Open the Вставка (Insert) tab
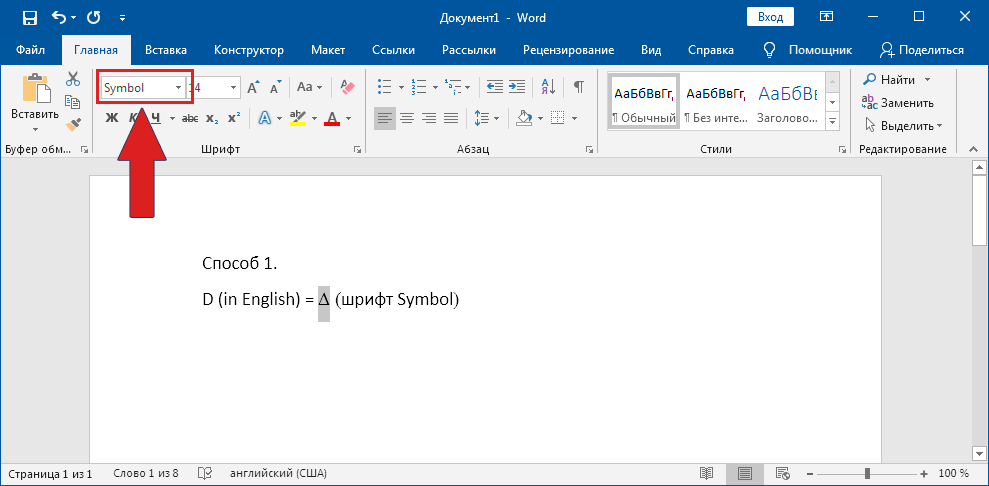Viewport: 989px width, 486px height. click(165, 50)
